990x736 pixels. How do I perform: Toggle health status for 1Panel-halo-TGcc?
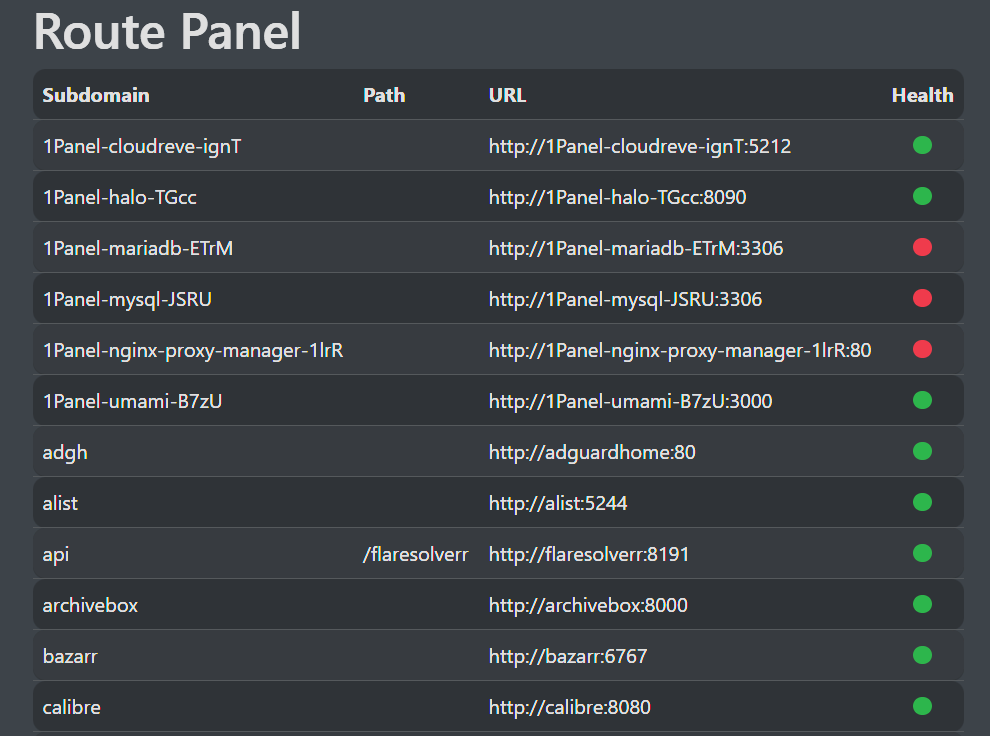pyautogui.click(x=921, y=196)
